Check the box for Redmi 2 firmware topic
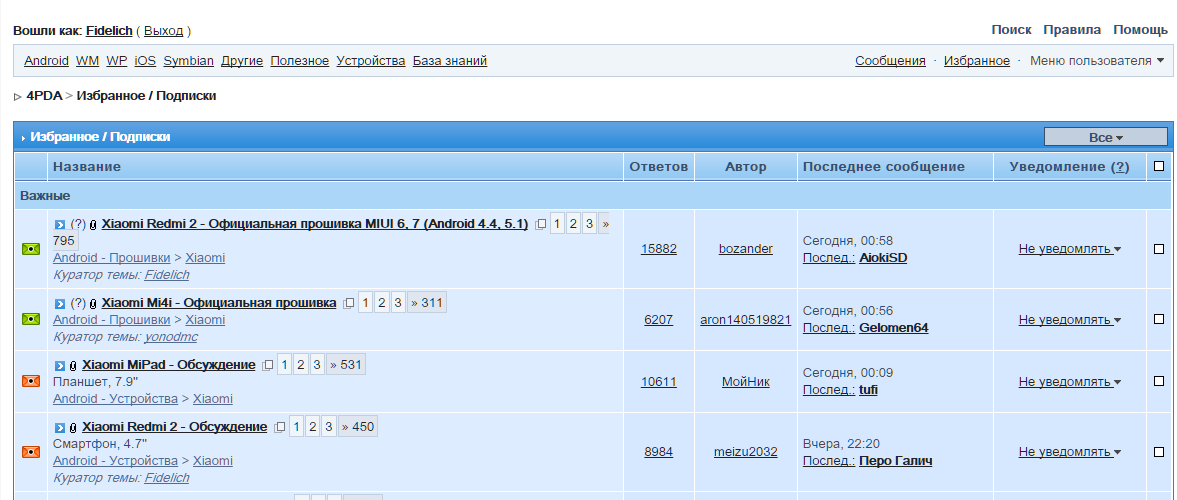1177x500 pixels. tap(1159, 249)
